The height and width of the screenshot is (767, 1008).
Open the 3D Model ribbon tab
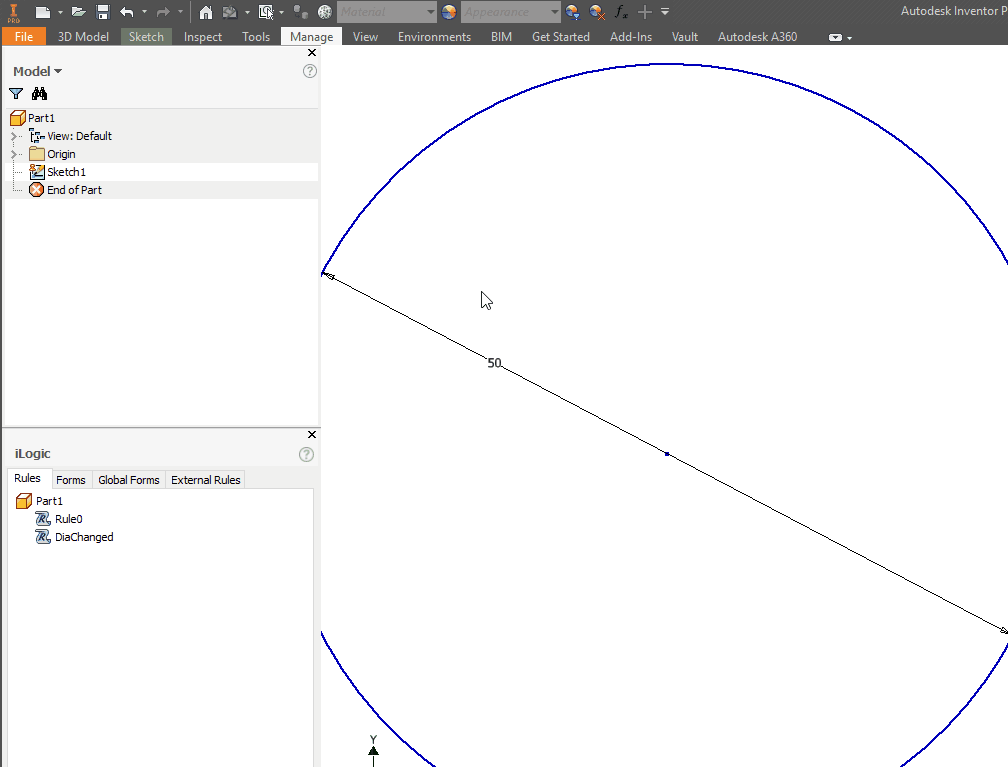point(83,36)
